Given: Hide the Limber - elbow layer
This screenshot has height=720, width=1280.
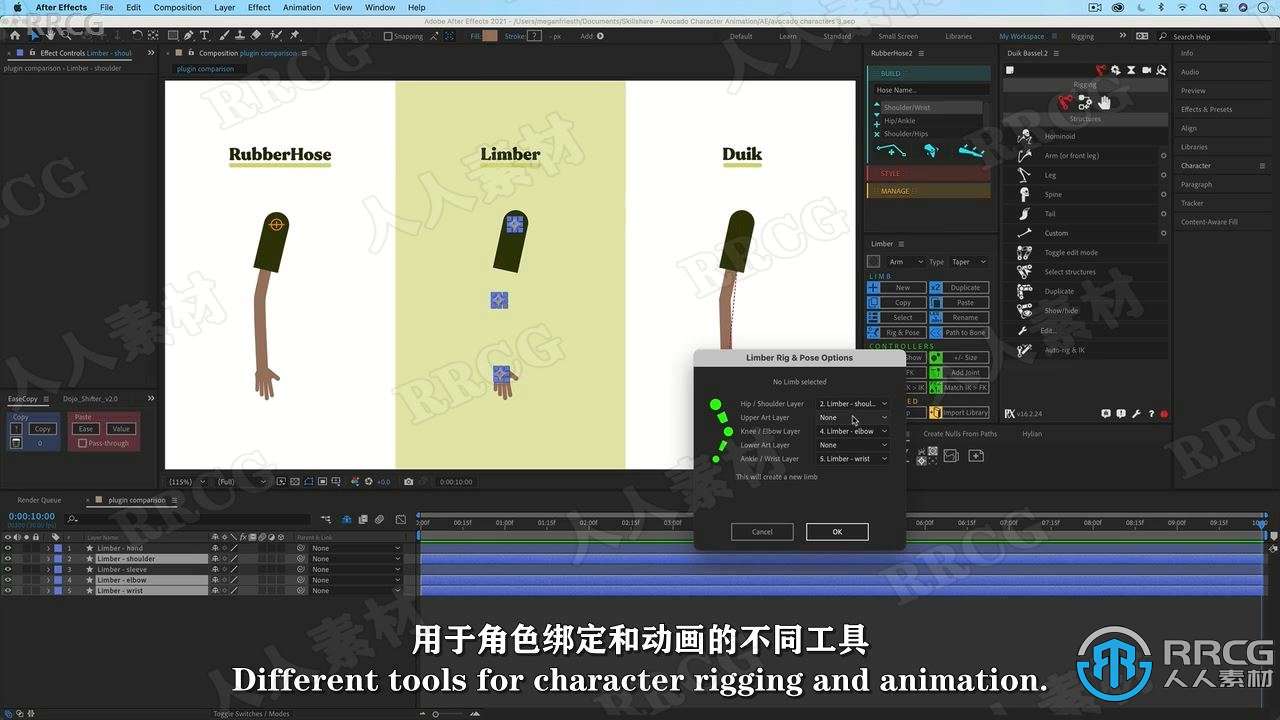Looking at the screenshot, I should [x=8, y=580].
